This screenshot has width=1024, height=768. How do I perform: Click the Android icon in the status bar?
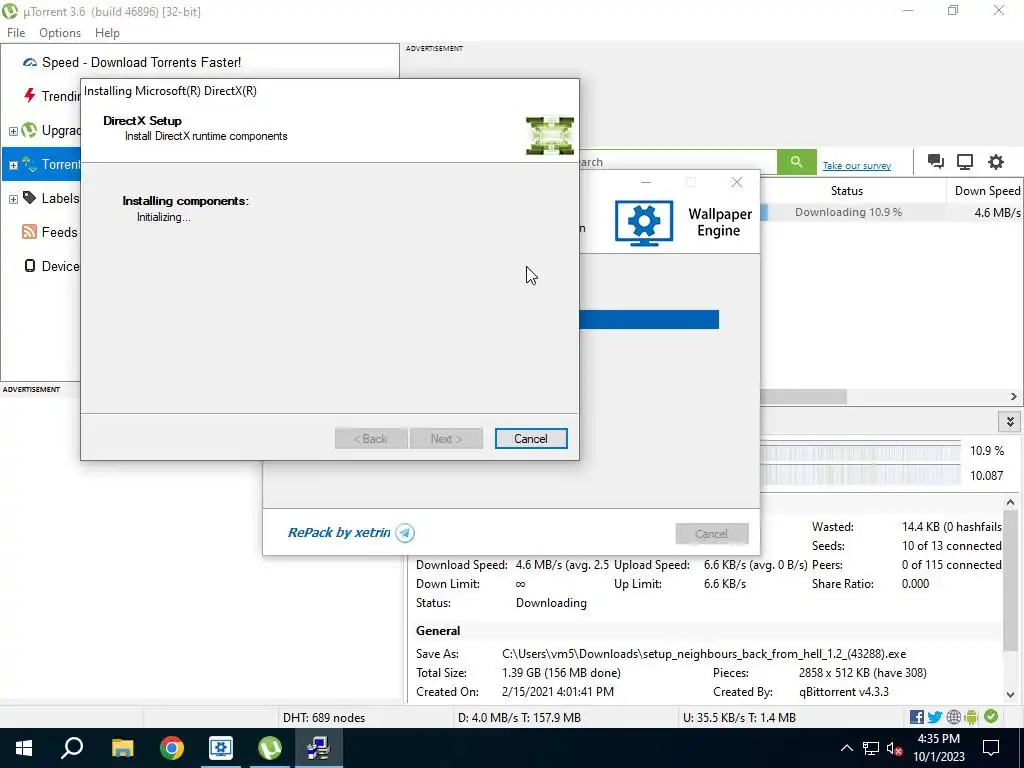[971, 718]
